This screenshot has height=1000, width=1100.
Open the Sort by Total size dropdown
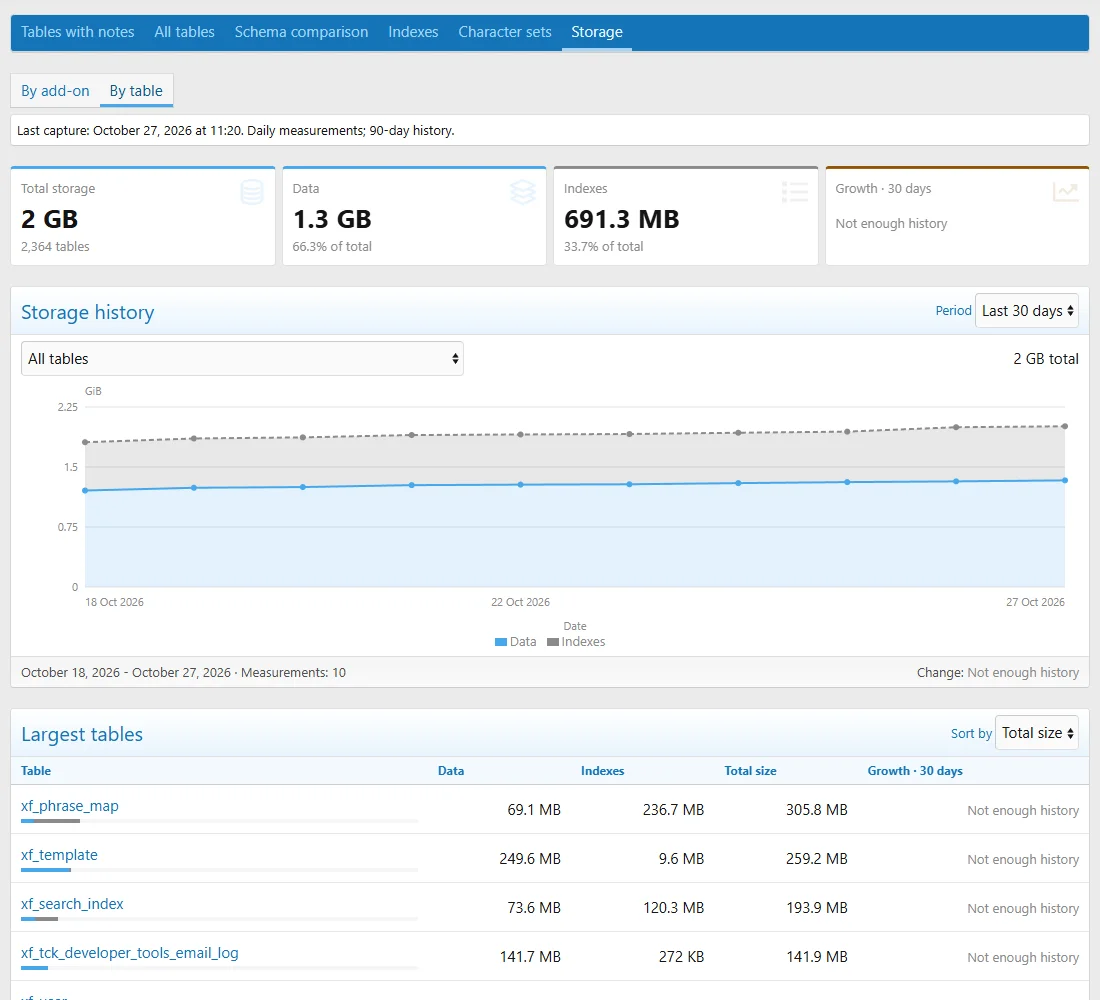pos(1037,733)
